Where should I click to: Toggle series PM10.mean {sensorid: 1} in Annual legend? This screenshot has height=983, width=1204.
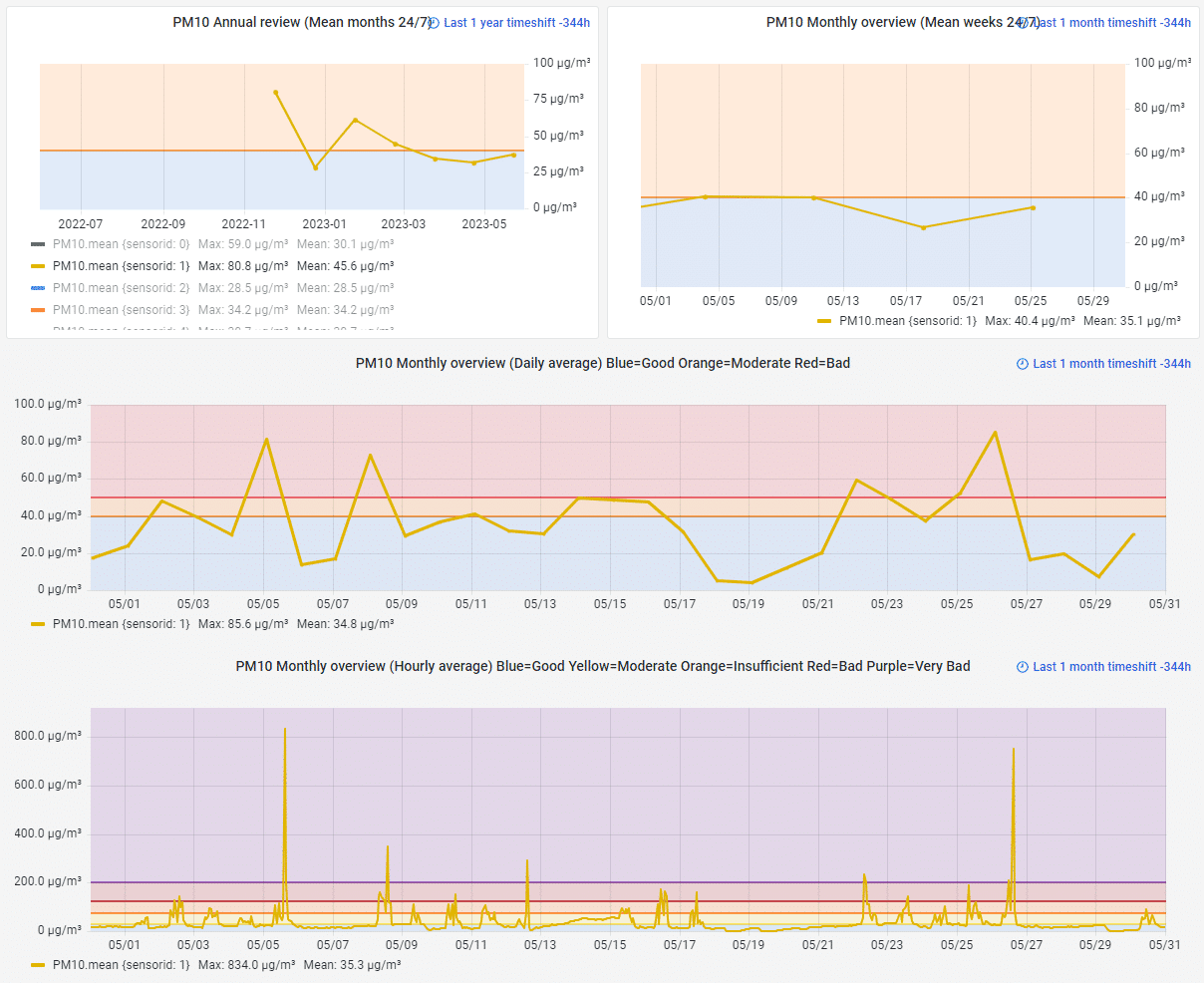121,266
